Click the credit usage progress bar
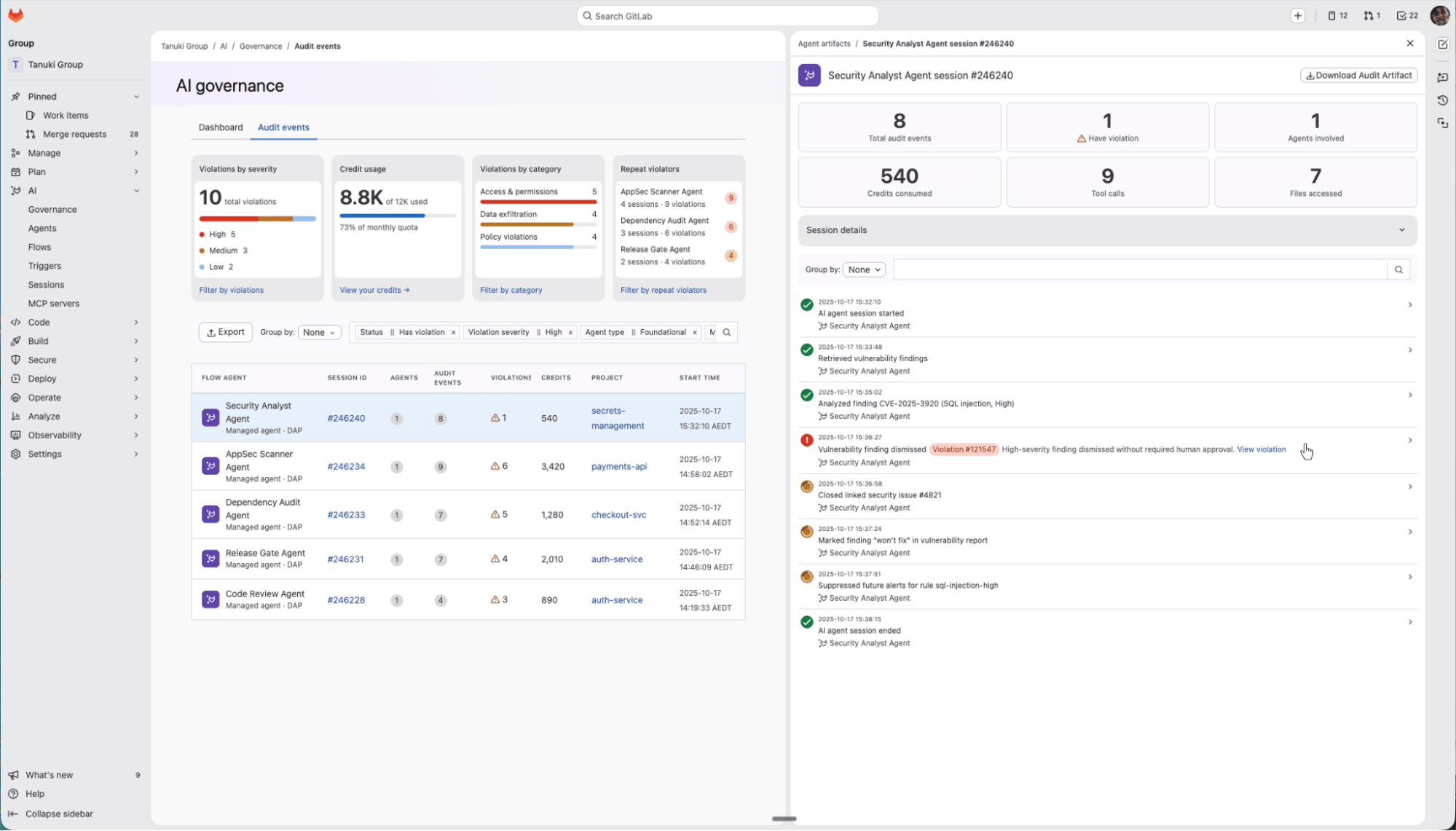Screen dimensions: 1456x831 tap(398, 216)
